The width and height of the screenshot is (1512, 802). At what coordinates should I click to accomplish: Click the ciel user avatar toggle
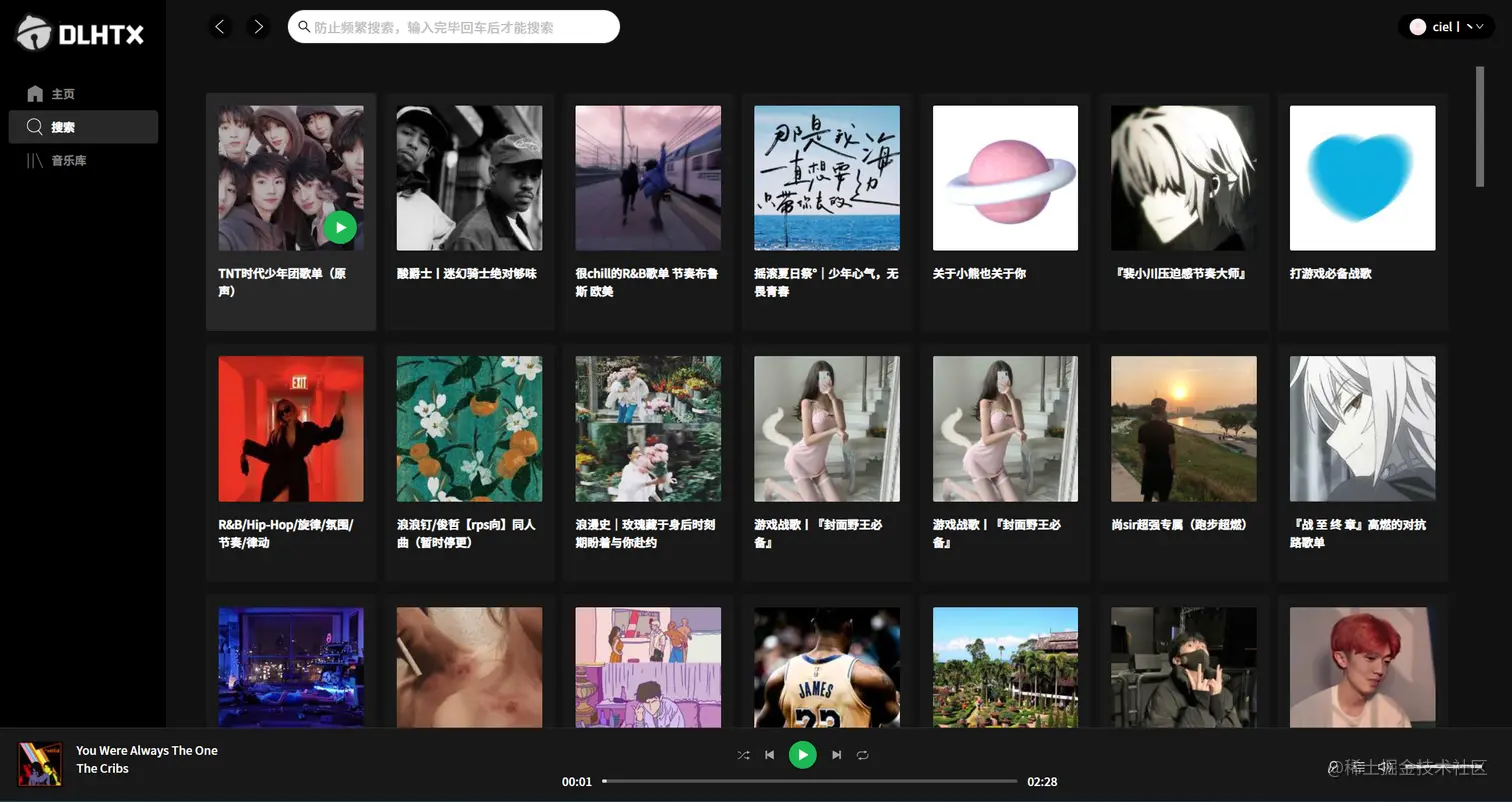(x=1417, y=27)
